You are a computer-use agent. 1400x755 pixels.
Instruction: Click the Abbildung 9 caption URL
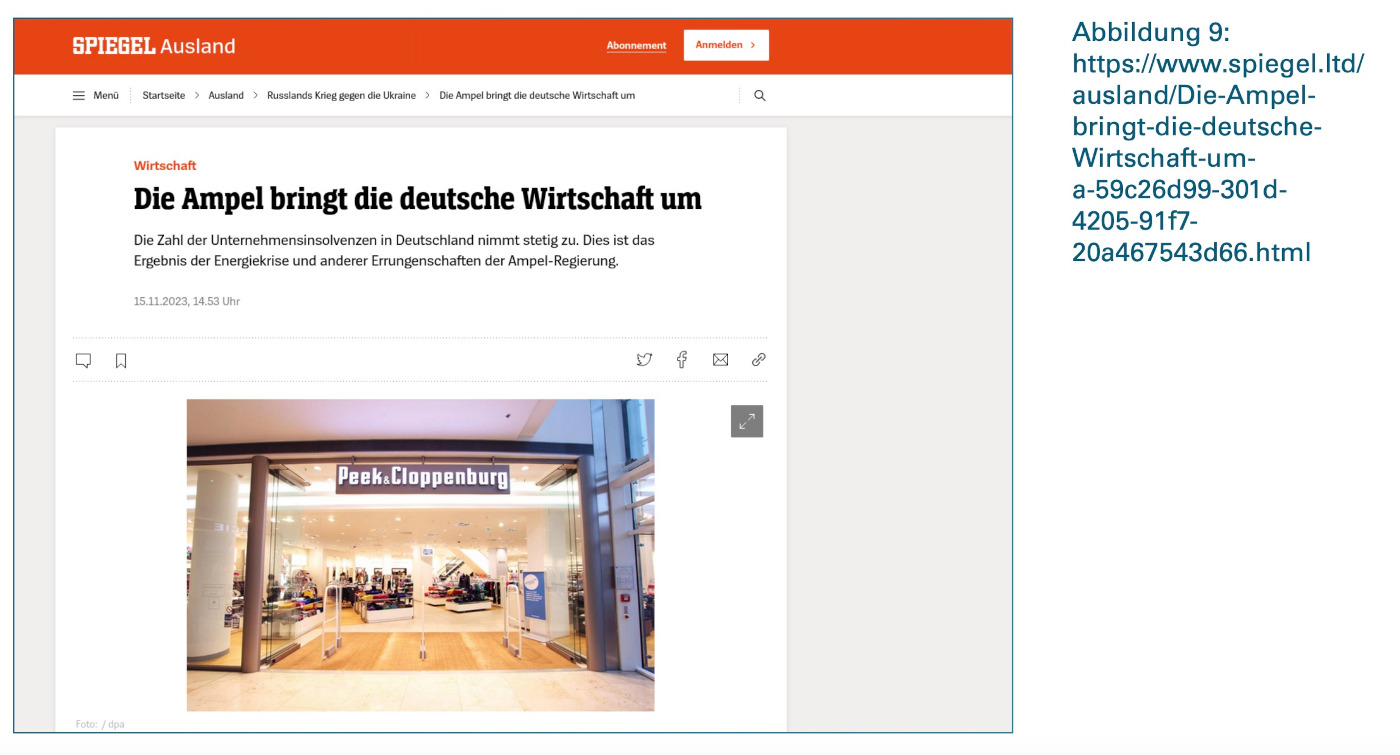pyautogui.click(x=1218, y=158)
